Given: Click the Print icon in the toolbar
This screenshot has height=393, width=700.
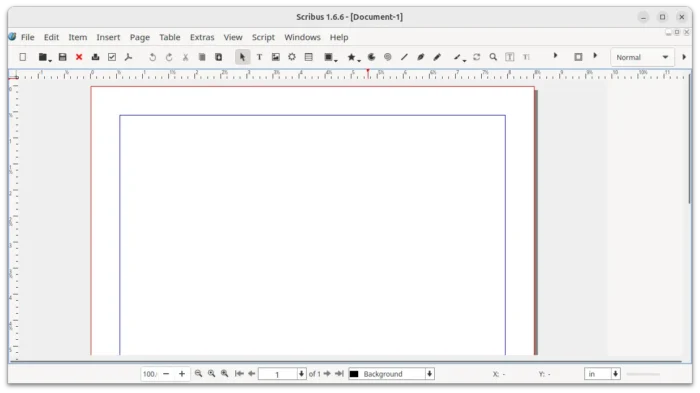Looking at the screenshot, I should (95, 57).
